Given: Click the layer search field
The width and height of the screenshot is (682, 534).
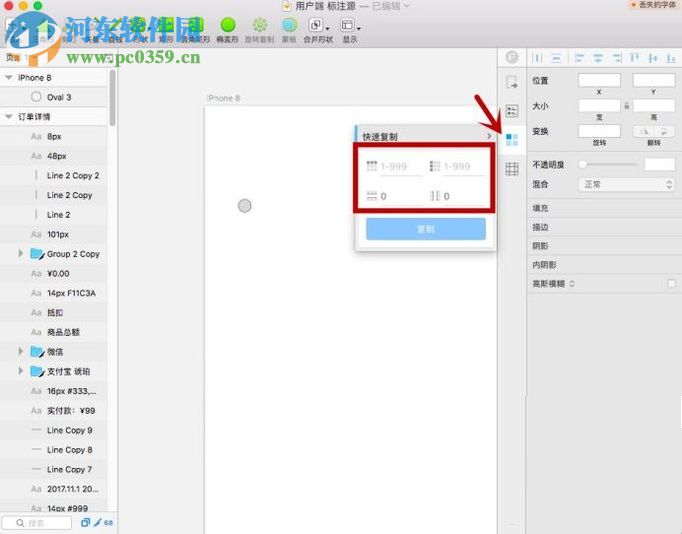Looking at the screenshot, I should [37, 522].
